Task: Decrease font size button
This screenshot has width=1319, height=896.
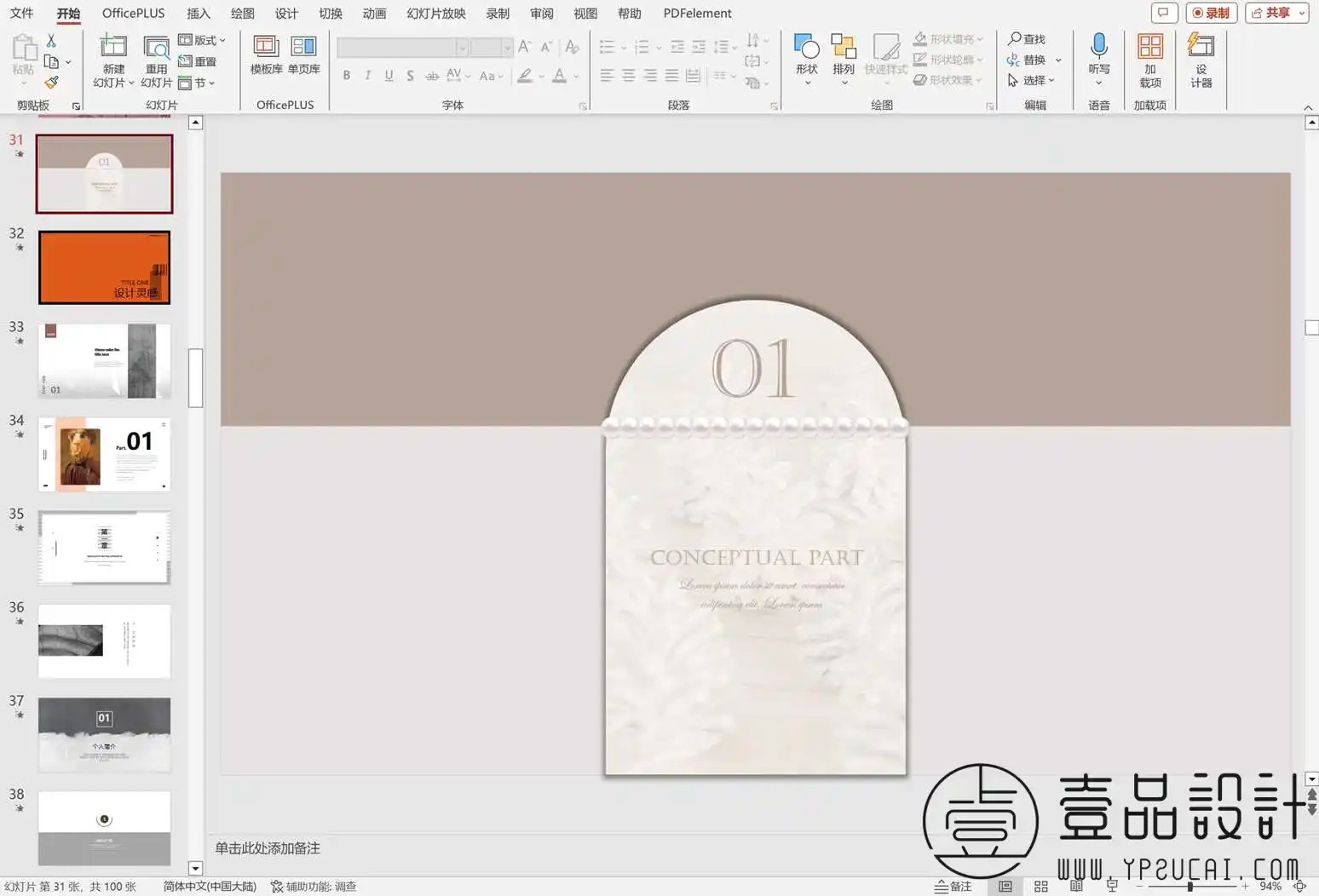Action: pos(546,47)
